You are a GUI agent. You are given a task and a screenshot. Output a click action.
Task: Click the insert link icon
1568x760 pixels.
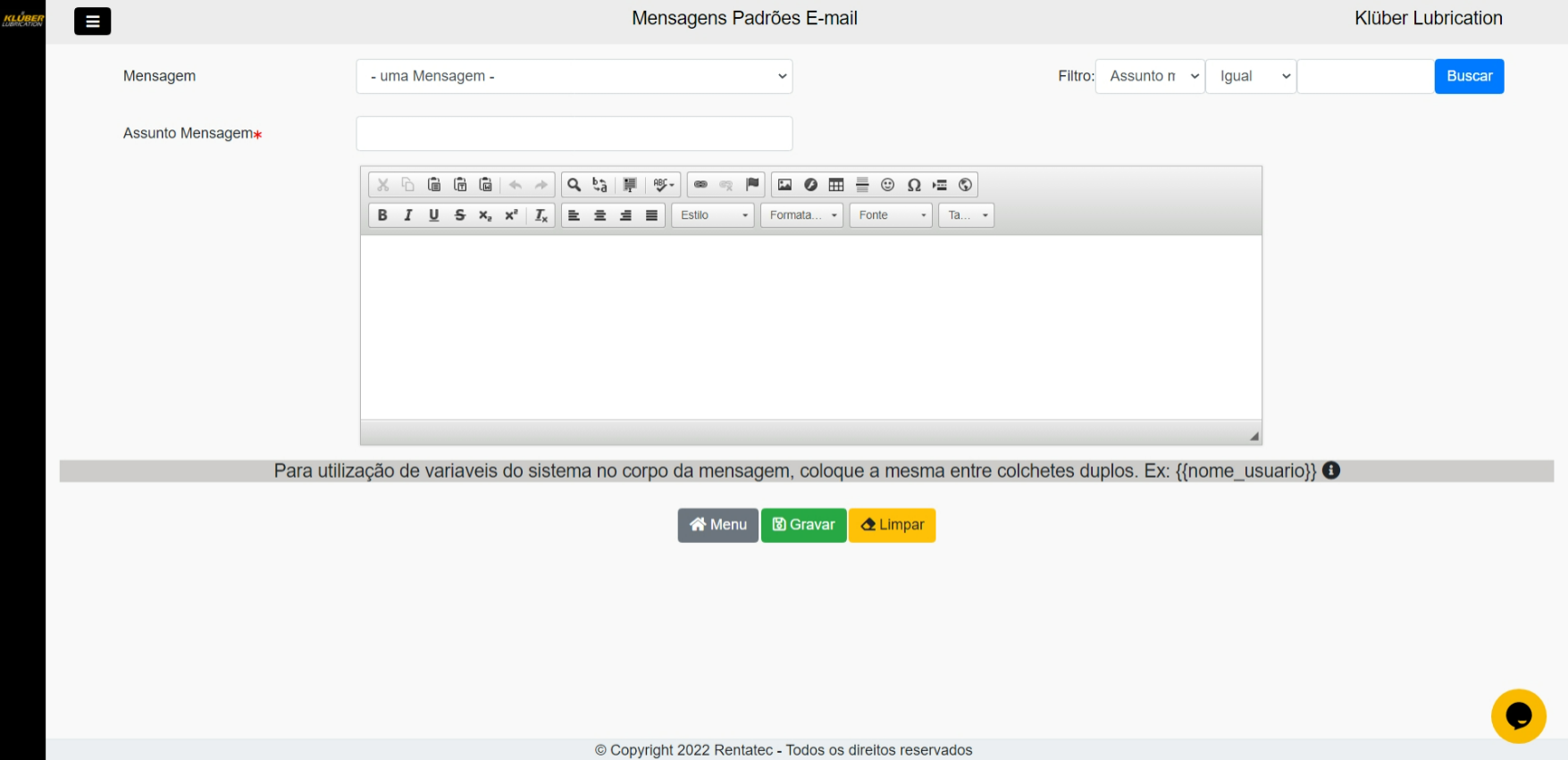pos(700,185)
